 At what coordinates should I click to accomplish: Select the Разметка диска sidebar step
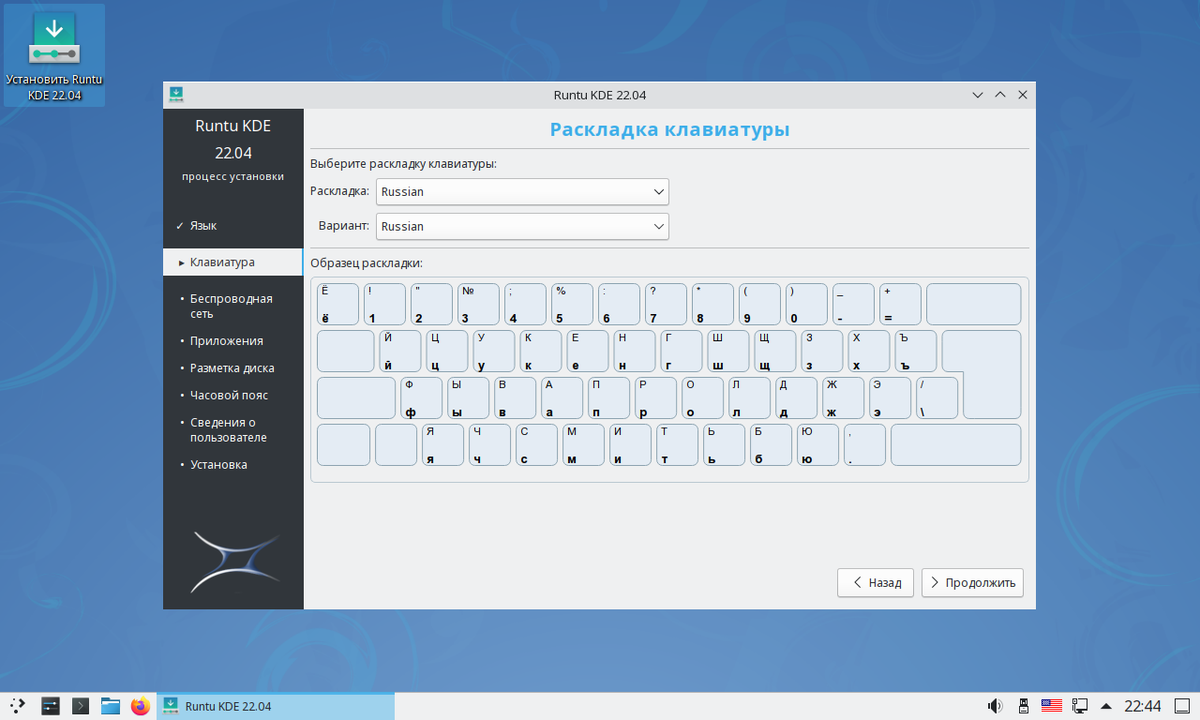tap(233, 368)
